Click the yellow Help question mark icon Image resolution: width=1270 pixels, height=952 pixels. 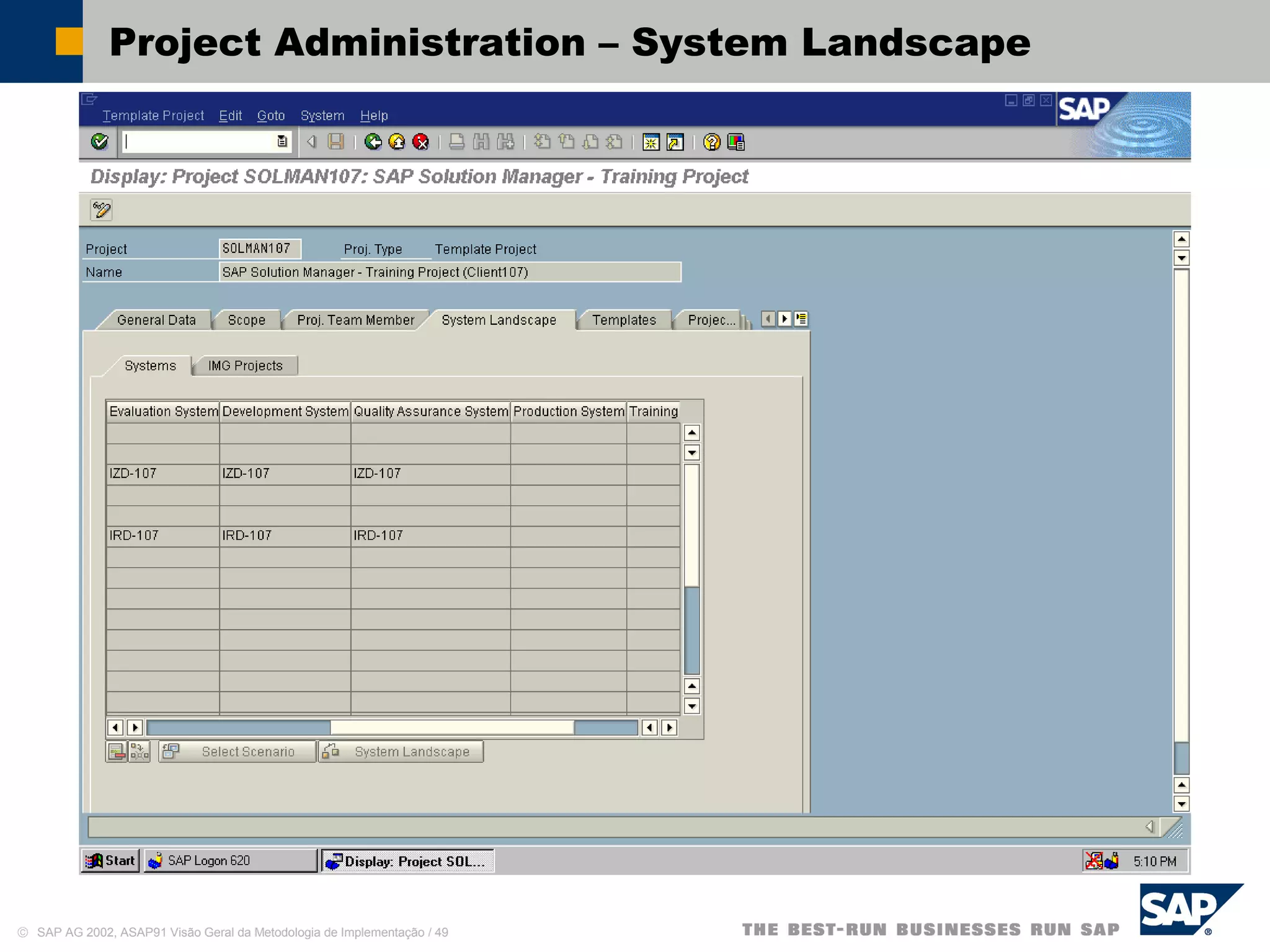pos(712,142)
